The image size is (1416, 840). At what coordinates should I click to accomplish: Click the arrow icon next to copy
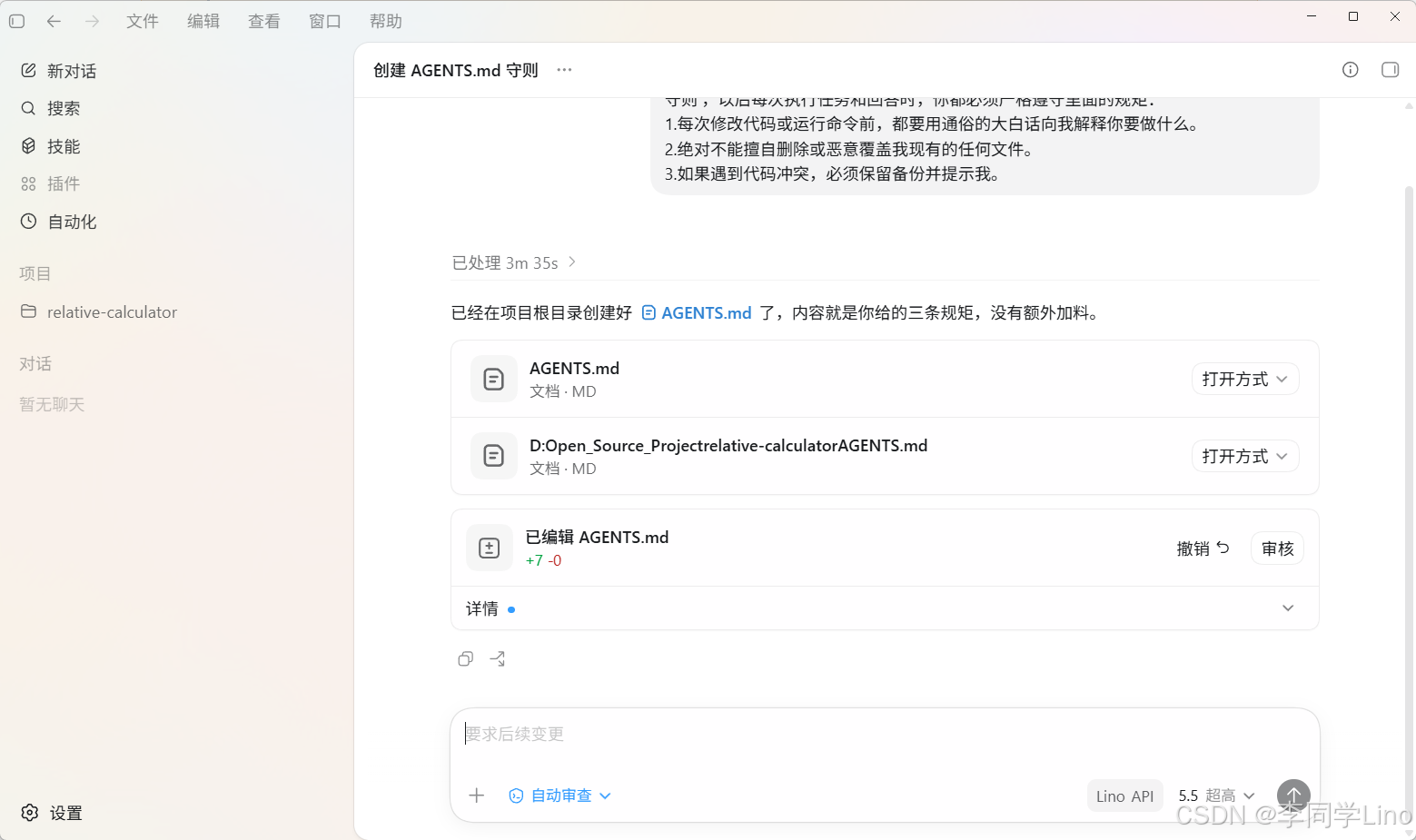click(x=498, y=659)
